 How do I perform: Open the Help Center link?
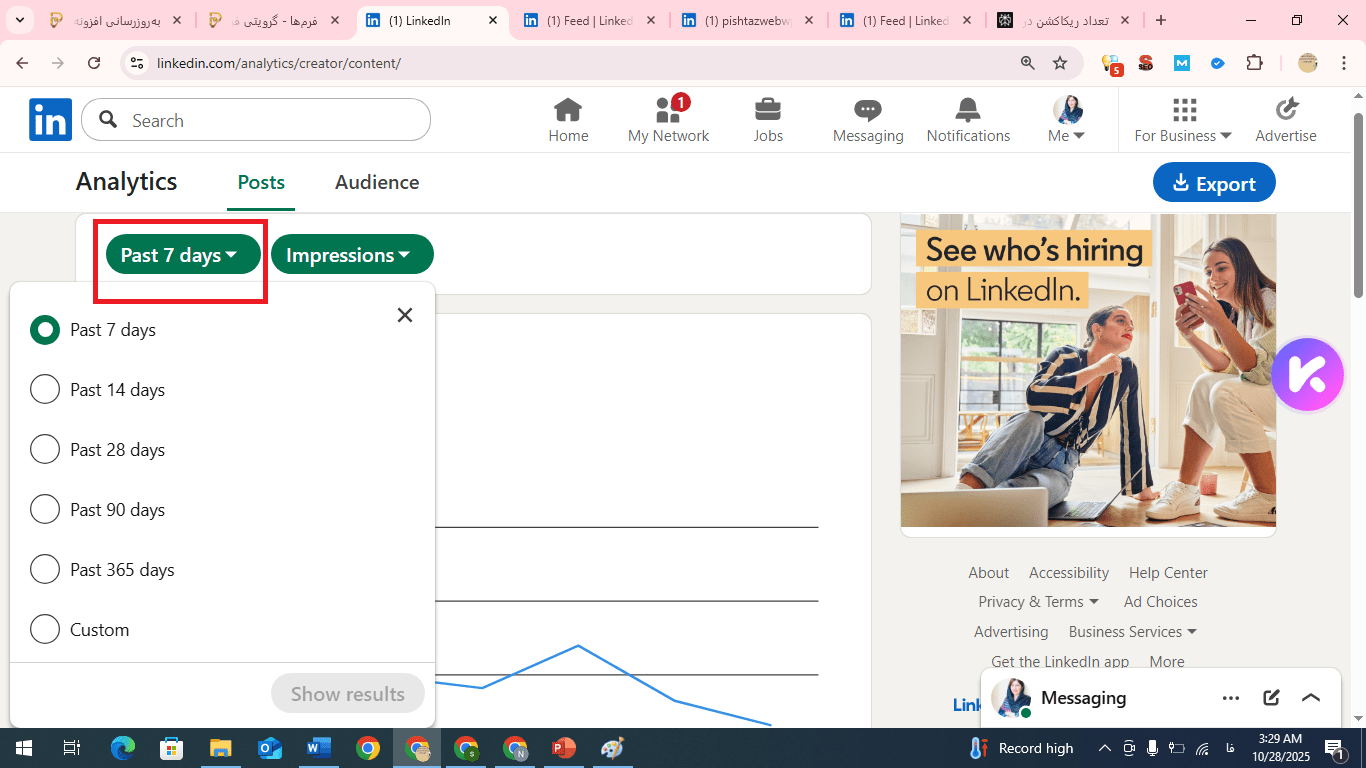[x=1168, y=573]
